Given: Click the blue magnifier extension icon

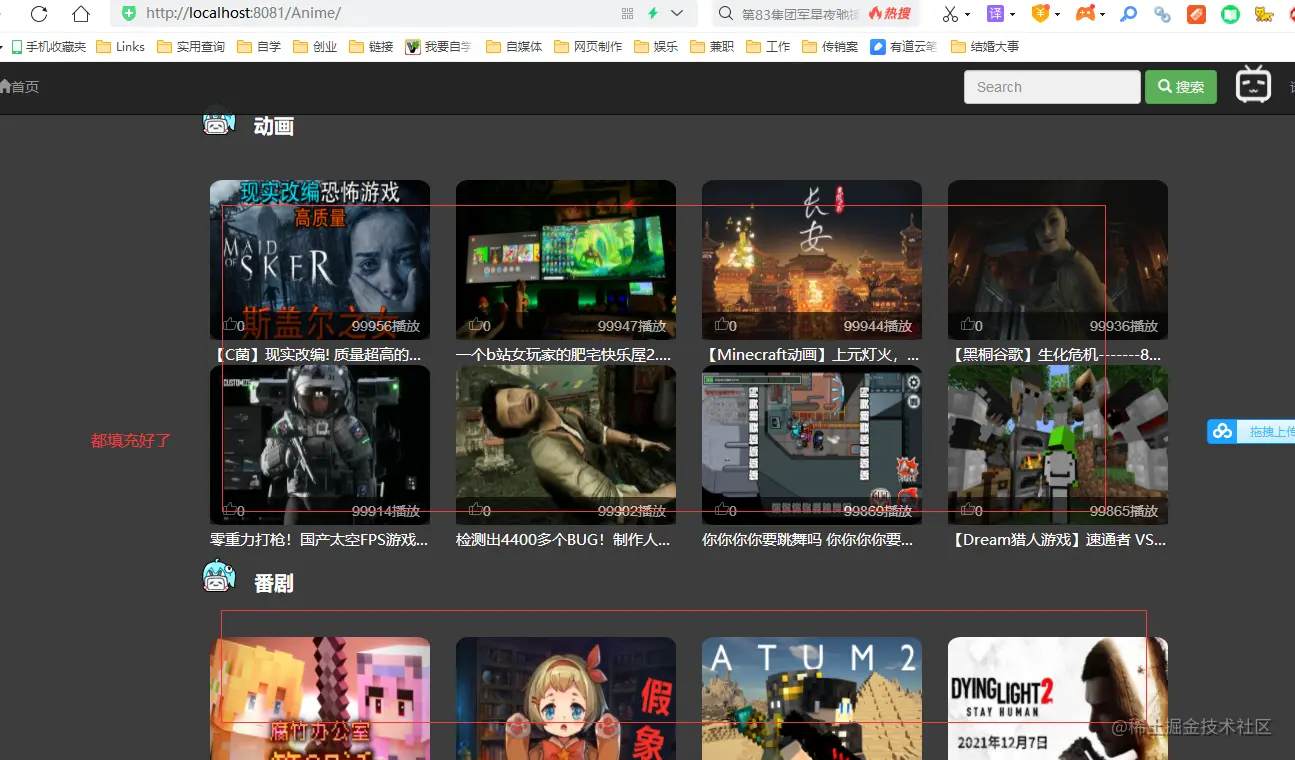Looking at the screenshot, I should [x=1129, y=14].
